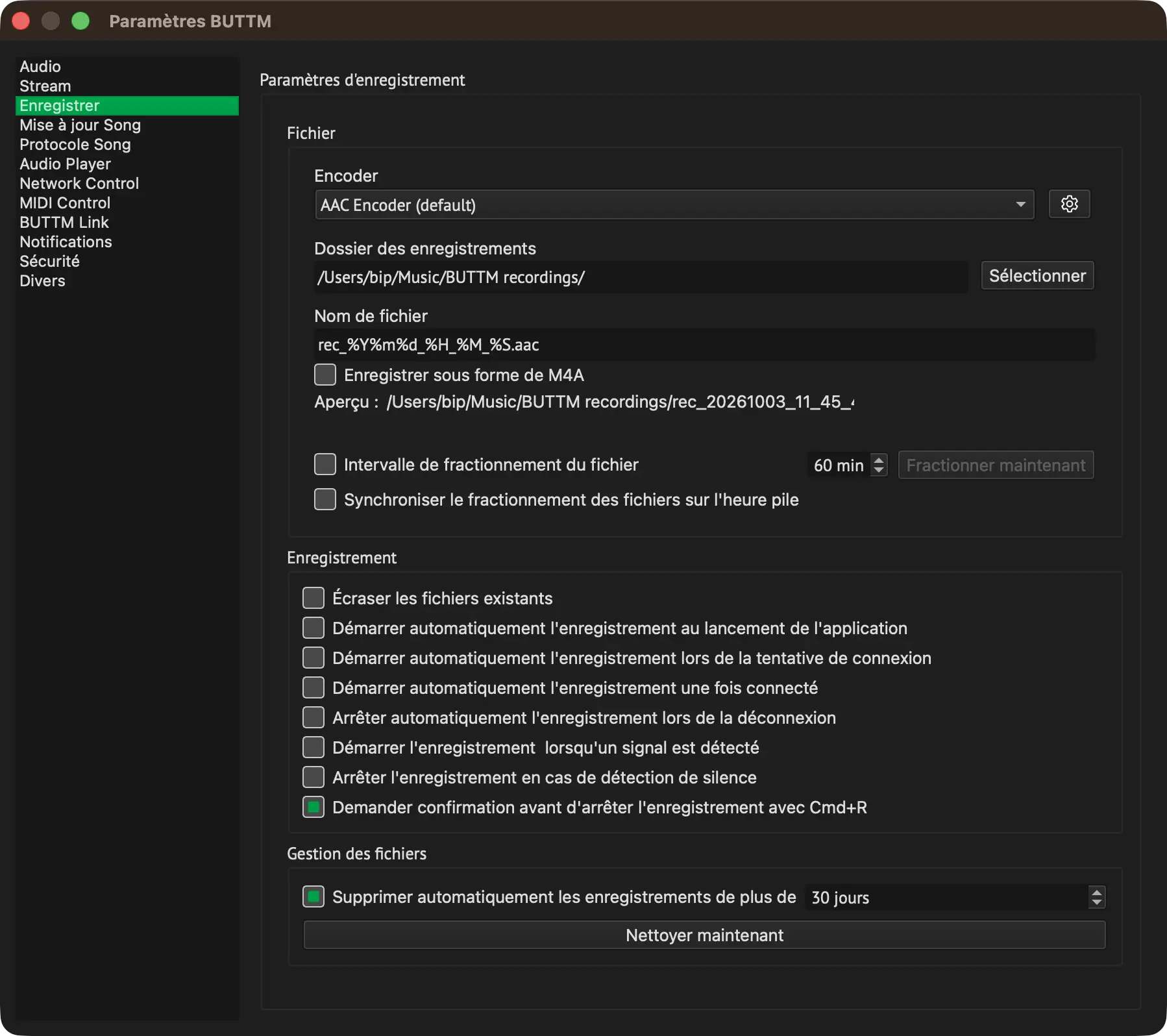Click the 60 min value field
The width and height of the screenshot is (1167, 1036).
[x=839, y=465]
